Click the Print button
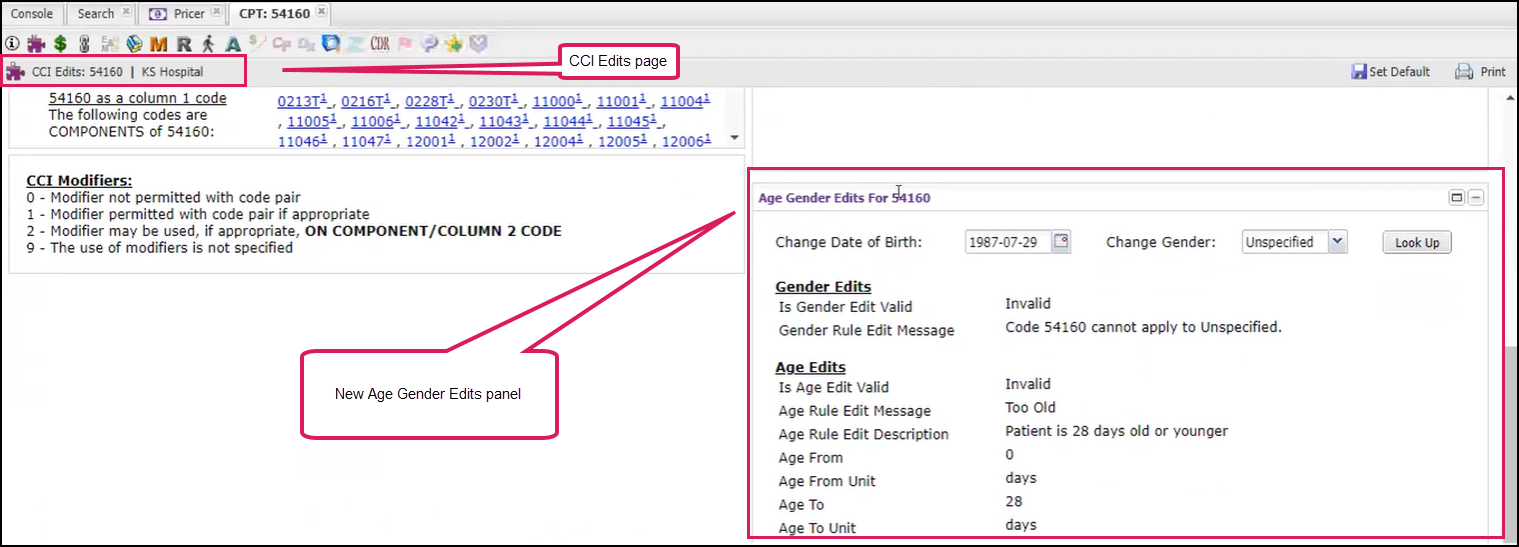Viewport: 1519px width, 547px height. click(1480, 72)
